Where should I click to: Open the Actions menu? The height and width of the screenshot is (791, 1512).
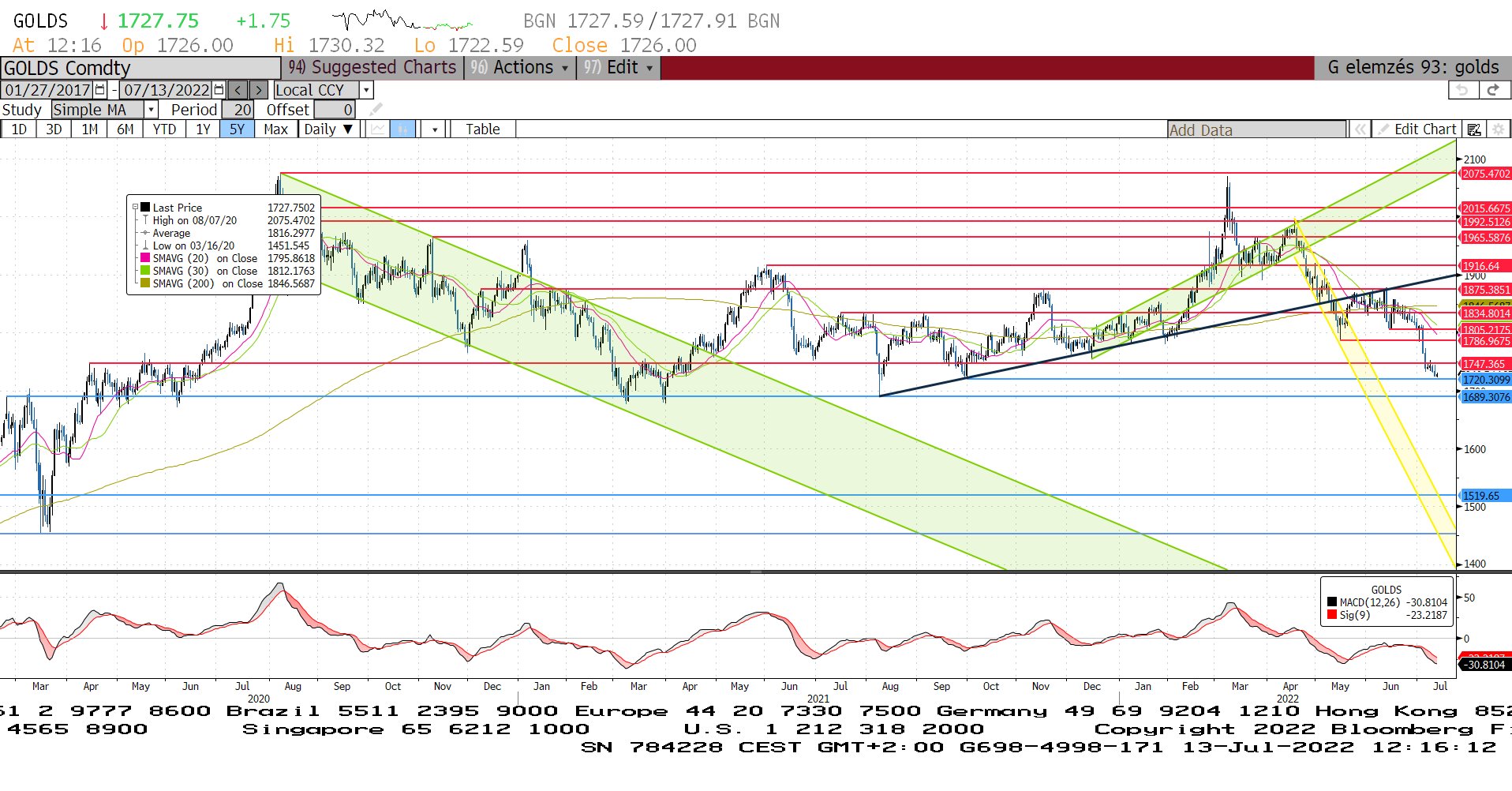click(x=520, y=68)
